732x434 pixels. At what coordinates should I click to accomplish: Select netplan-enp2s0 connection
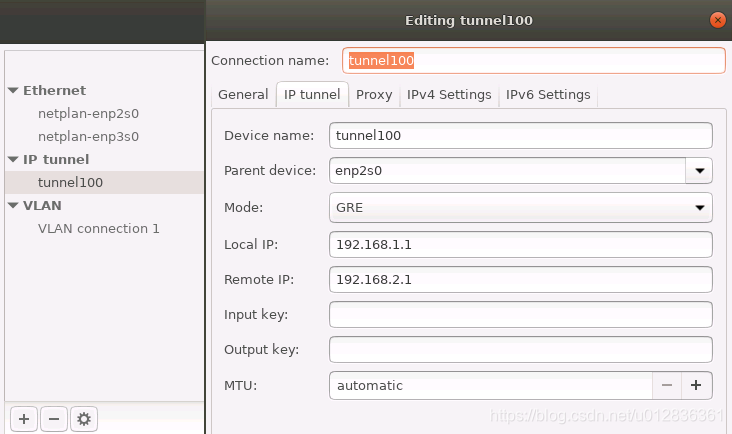(x=88, y=114)
